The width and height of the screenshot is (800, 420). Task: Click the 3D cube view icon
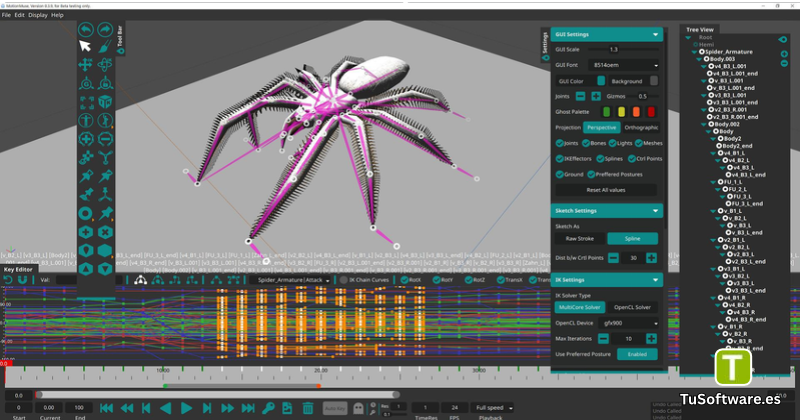click(x=105, y=102)
